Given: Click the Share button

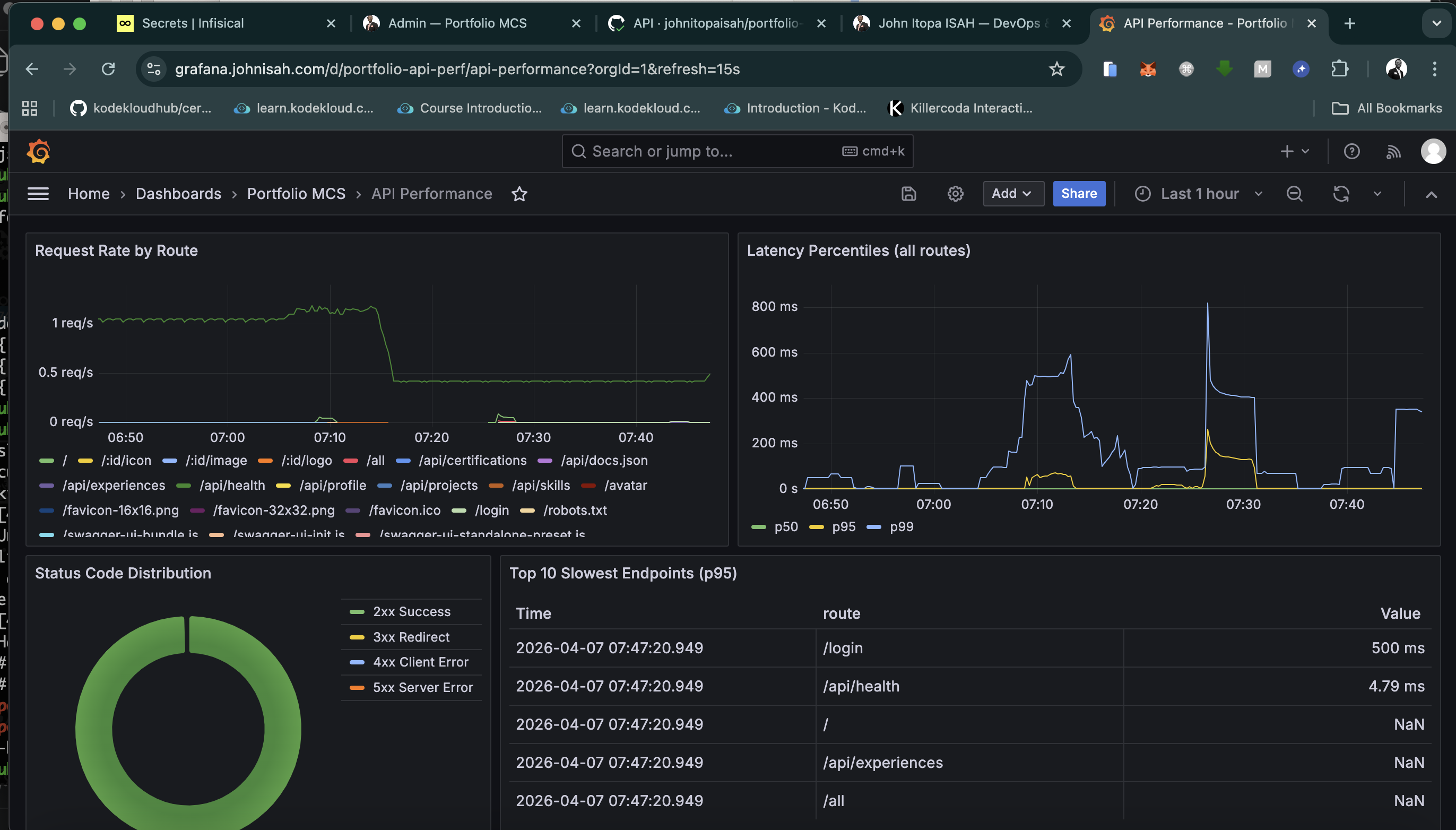Looking at the screenshot, I should (1078, 193).
